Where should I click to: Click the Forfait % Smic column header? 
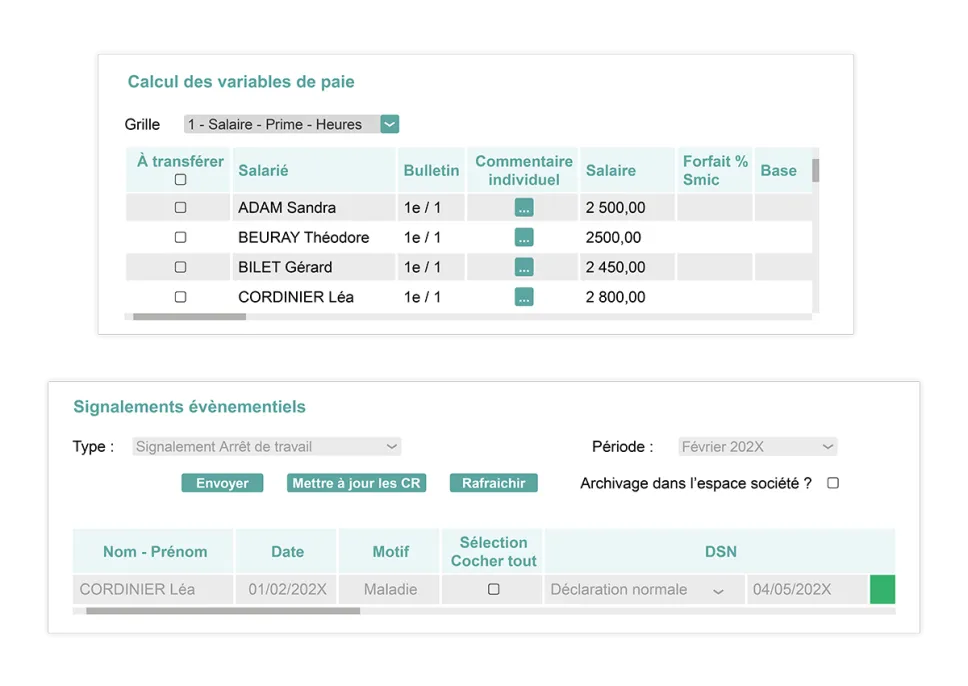coord(714,170)
